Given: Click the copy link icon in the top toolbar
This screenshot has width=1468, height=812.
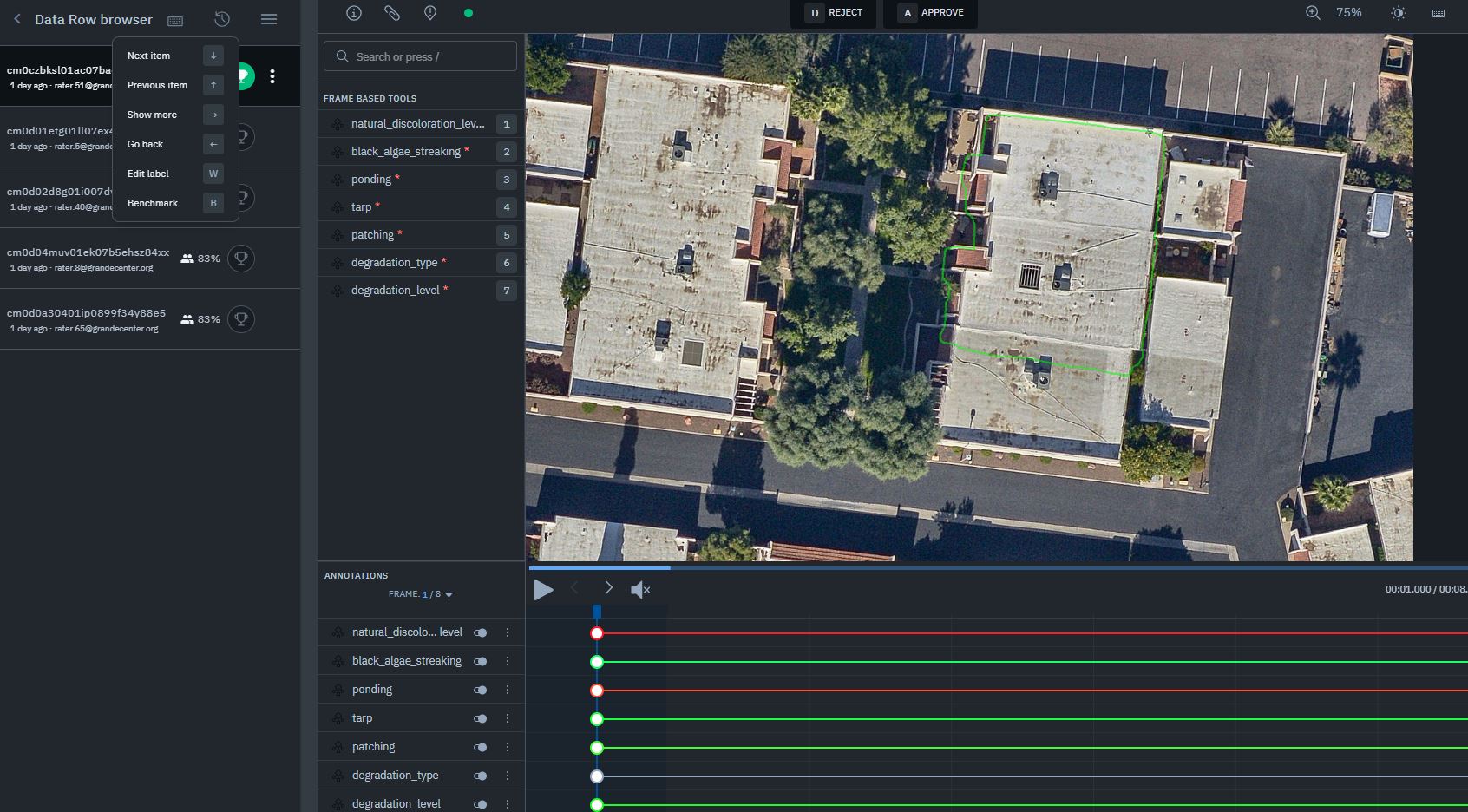Looking at the screenshot, I should pyautogui.click(x=392, y=14).
